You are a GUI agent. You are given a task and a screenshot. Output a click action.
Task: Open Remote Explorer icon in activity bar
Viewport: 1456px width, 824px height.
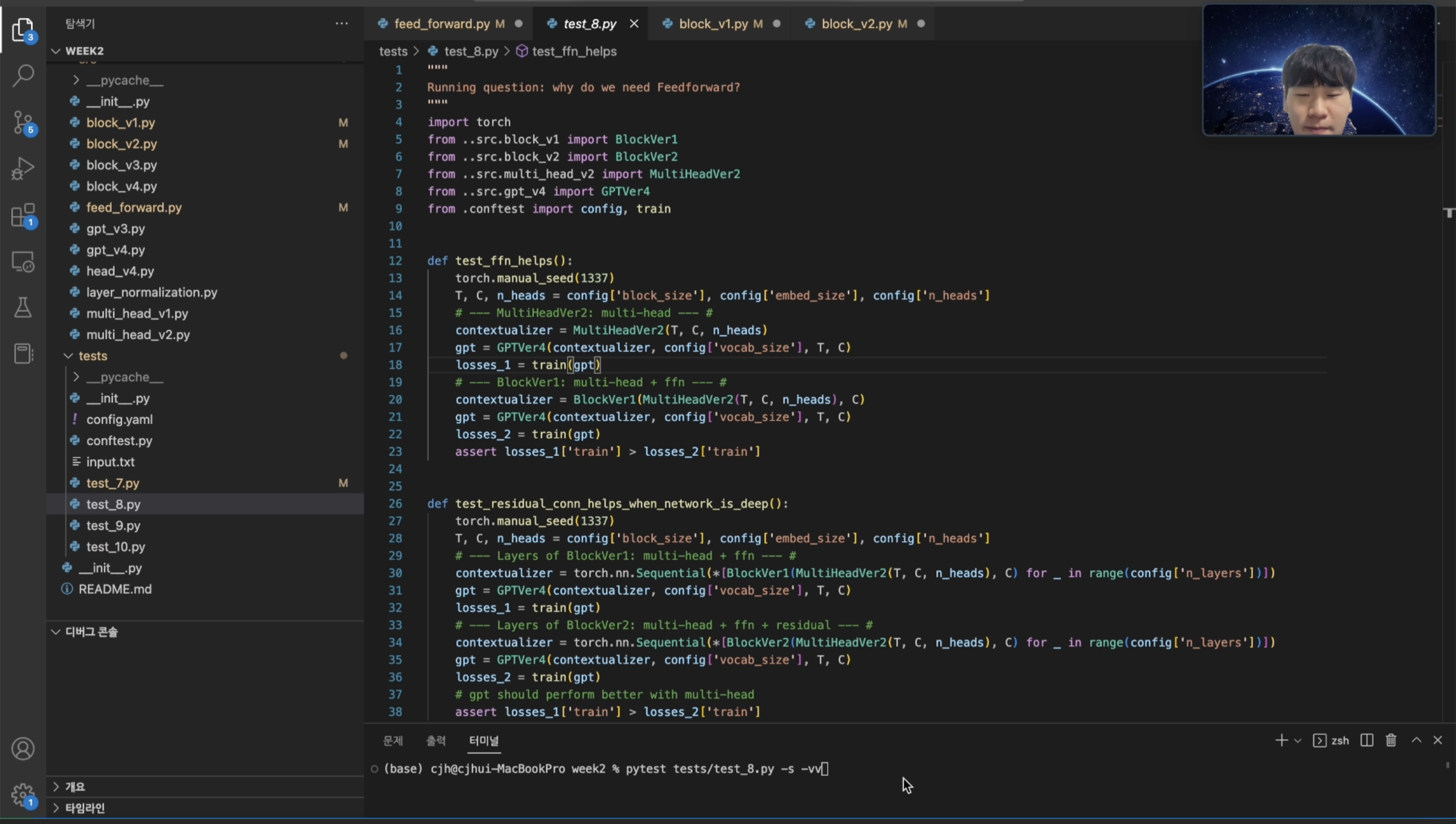click(23, 262)
